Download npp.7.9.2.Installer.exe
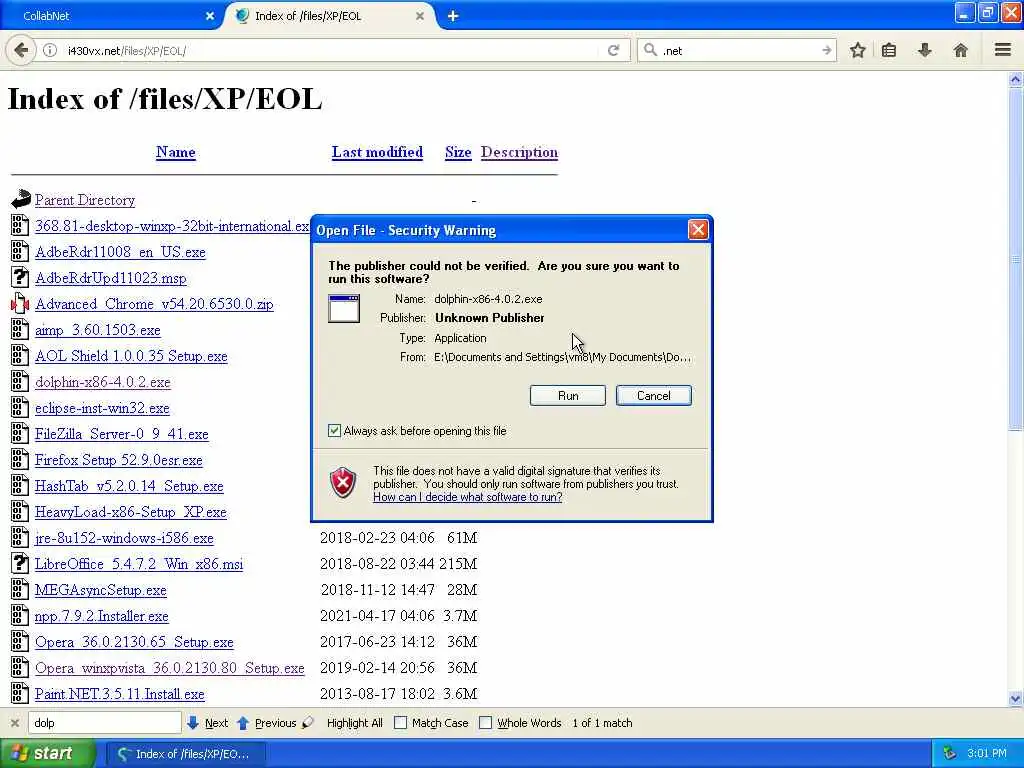This screenshot has height=768, width=1024. 101,616
